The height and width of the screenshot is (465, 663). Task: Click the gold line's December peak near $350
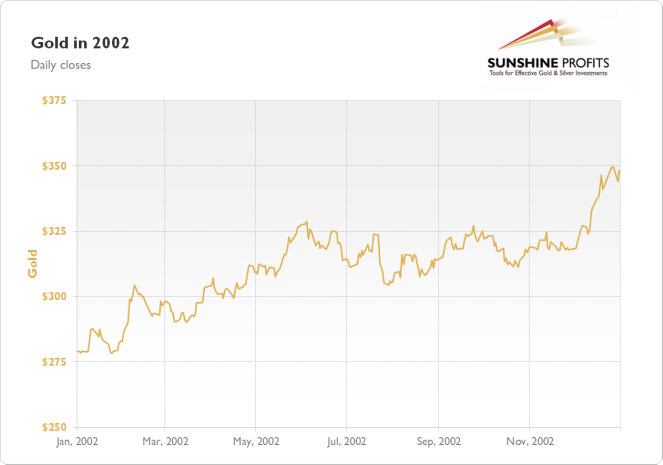[x=613, y=167]
